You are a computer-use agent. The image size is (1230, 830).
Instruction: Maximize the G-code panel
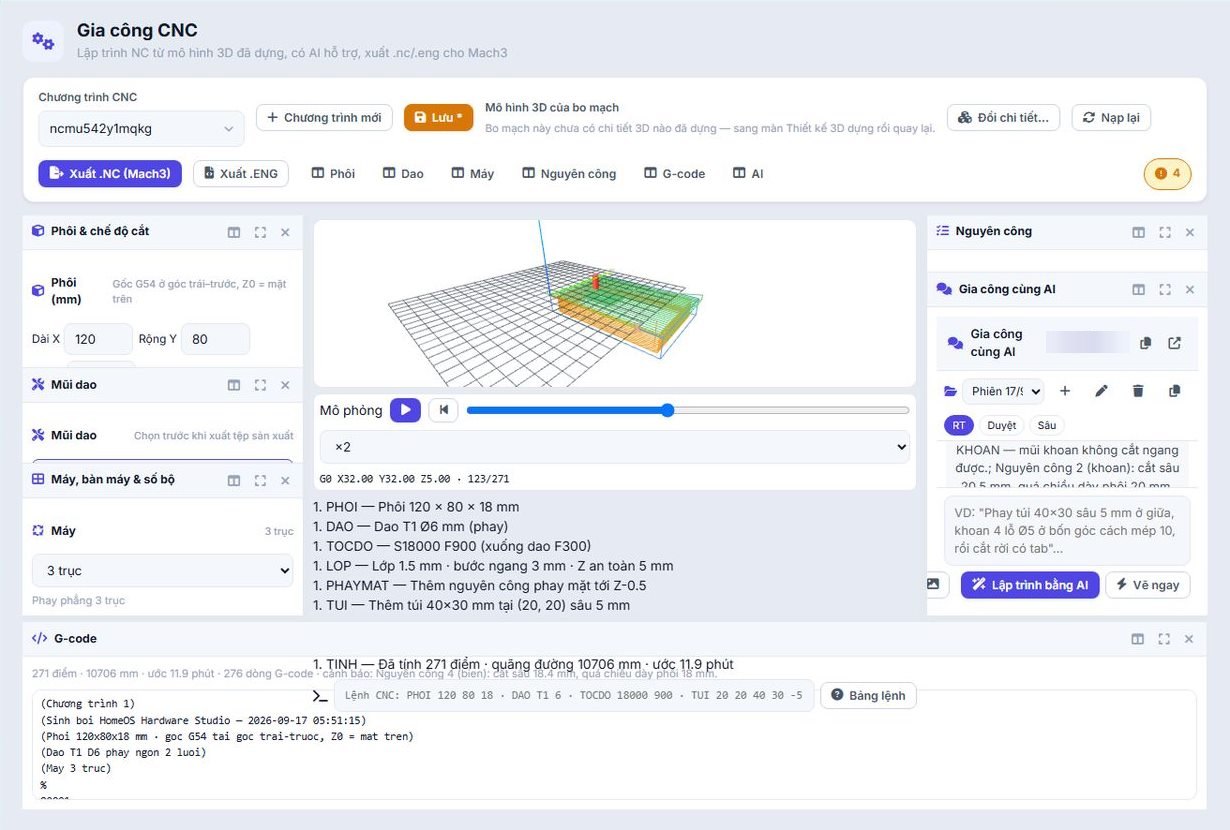[x=1164, y=639]
